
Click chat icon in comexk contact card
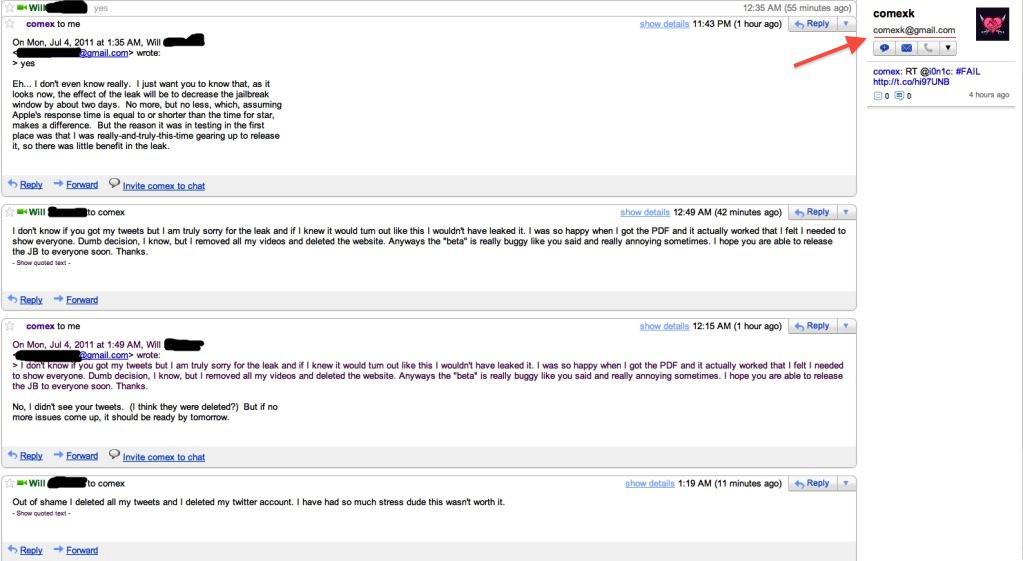pyautogui.click(x=885, y=48)
